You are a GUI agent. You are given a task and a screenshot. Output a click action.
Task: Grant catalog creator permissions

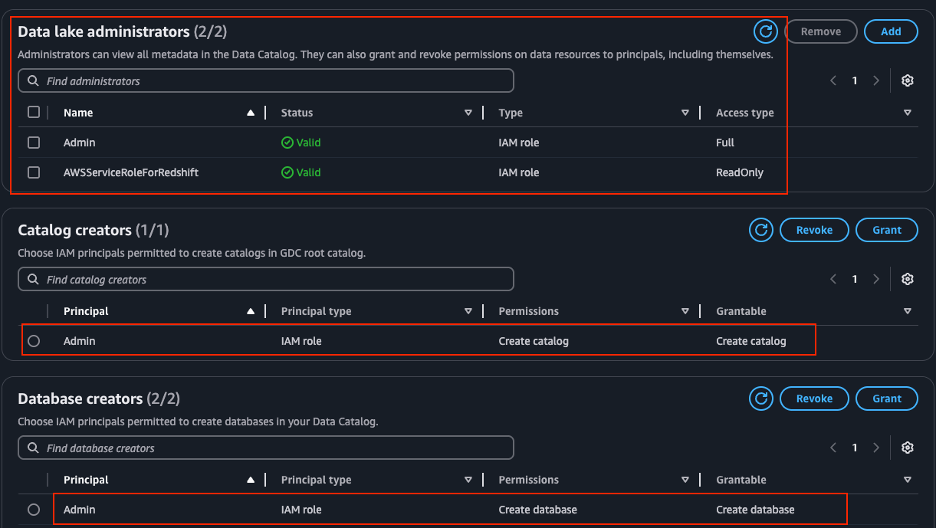[886, 230]
